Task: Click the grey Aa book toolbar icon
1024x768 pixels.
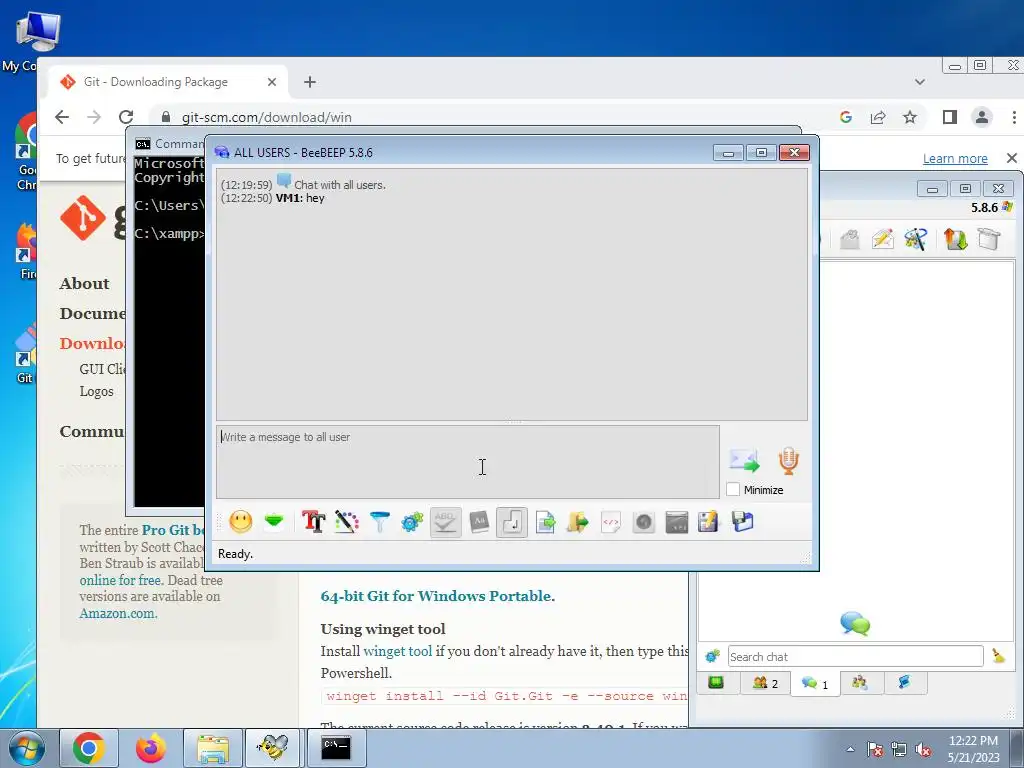Action: (479, 522)
